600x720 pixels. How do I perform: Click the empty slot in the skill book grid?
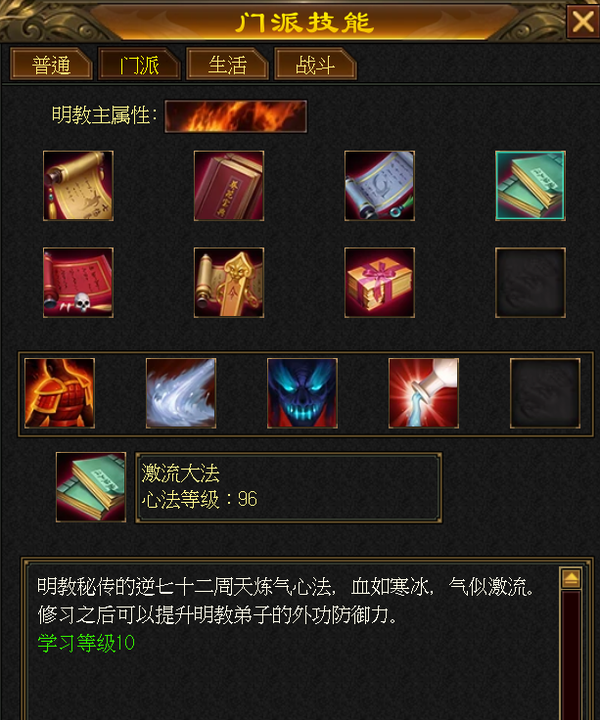click(x=530, y=282)
